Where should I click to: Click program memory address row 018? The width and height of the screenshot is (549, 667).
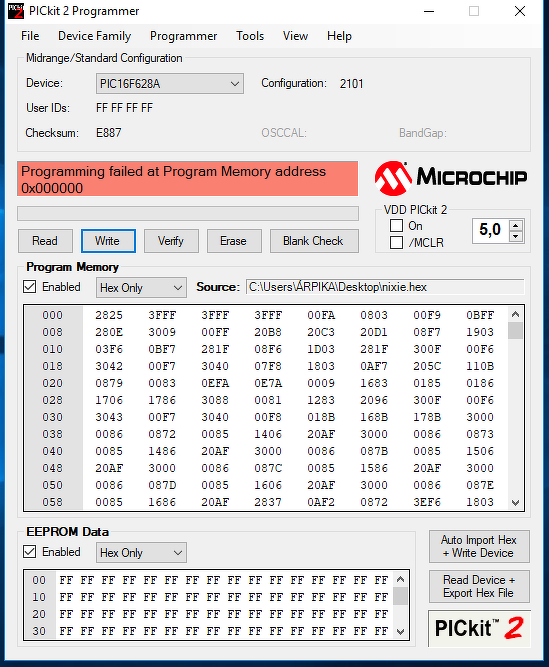(x=53, y=366)
